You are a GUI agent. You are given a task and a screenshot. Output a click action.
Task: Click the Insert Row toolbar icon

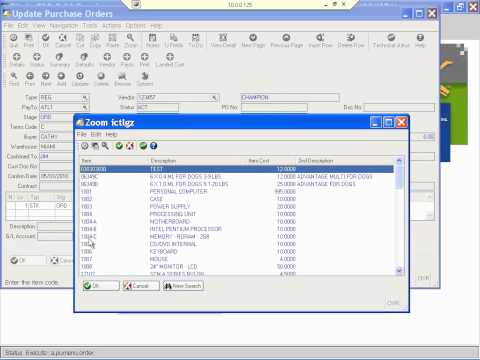320,38
